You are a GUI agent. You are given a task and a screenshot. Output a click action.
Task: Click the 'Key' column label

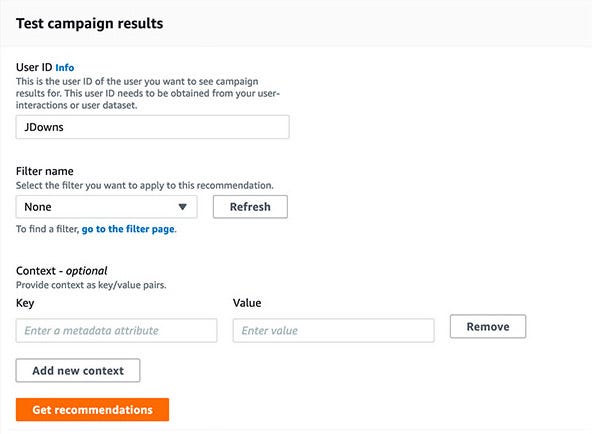click(x=25, y=303)
